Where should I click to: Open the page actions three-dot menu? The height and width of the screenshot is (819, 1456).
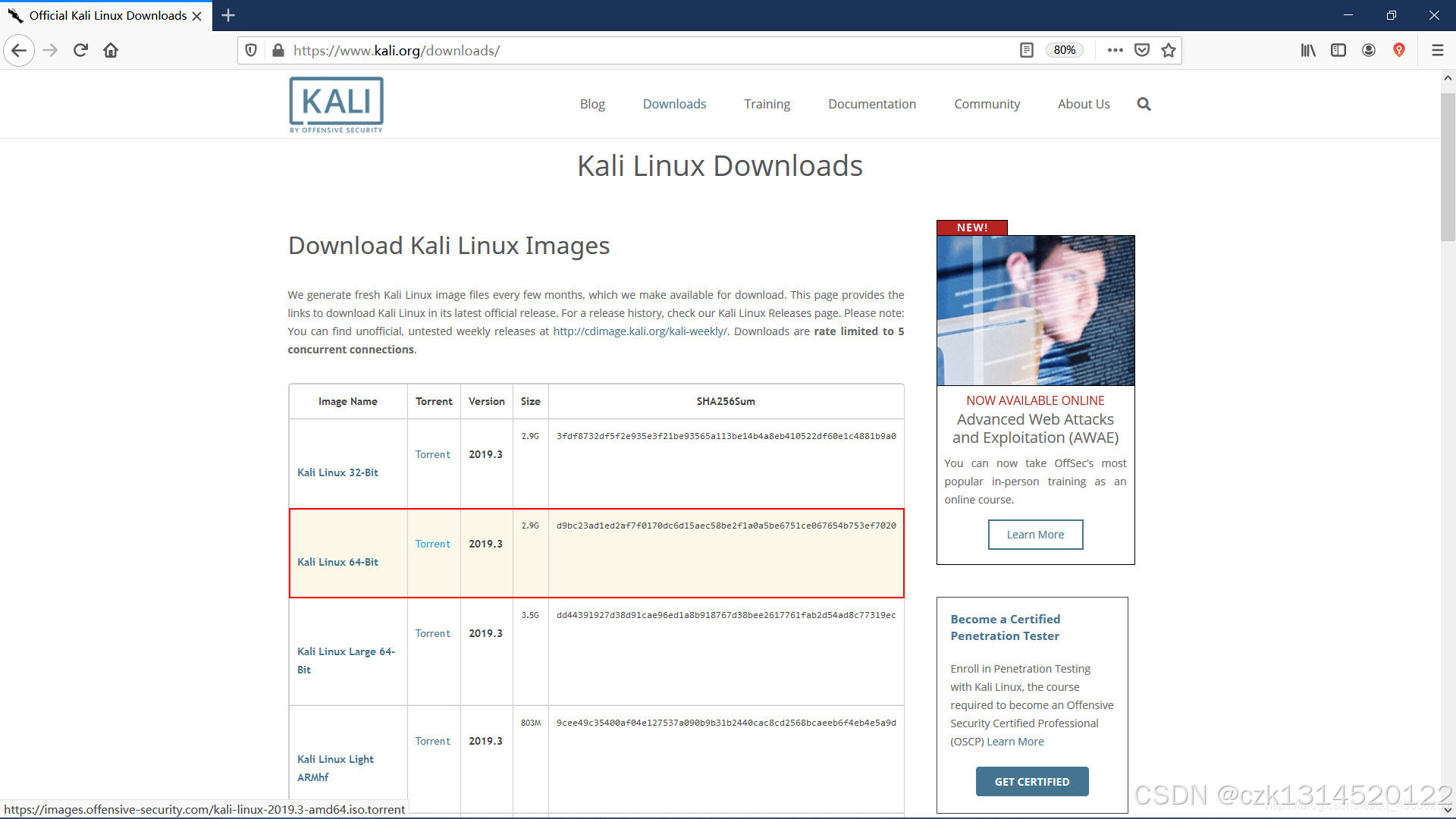(x=1114, y=50)
